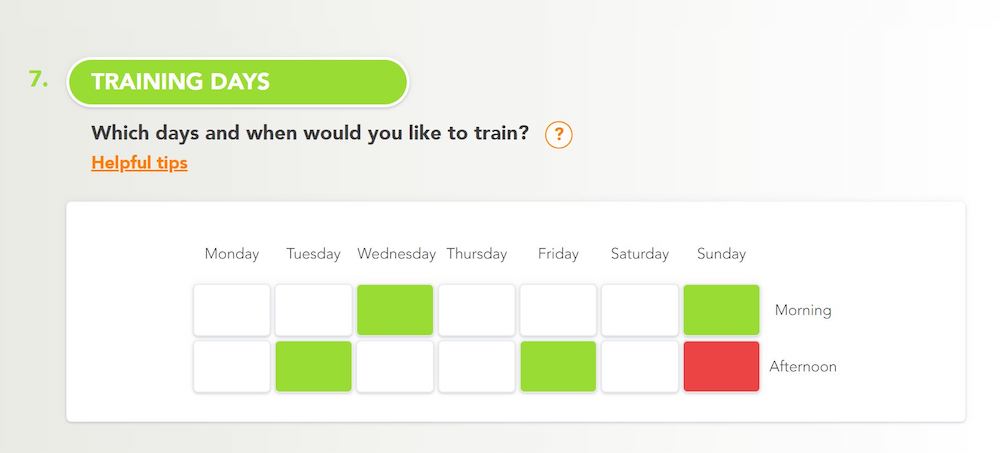The image size is (1000, 453).
Task: Open the Helpful tips link
Action: pos(139,163)
